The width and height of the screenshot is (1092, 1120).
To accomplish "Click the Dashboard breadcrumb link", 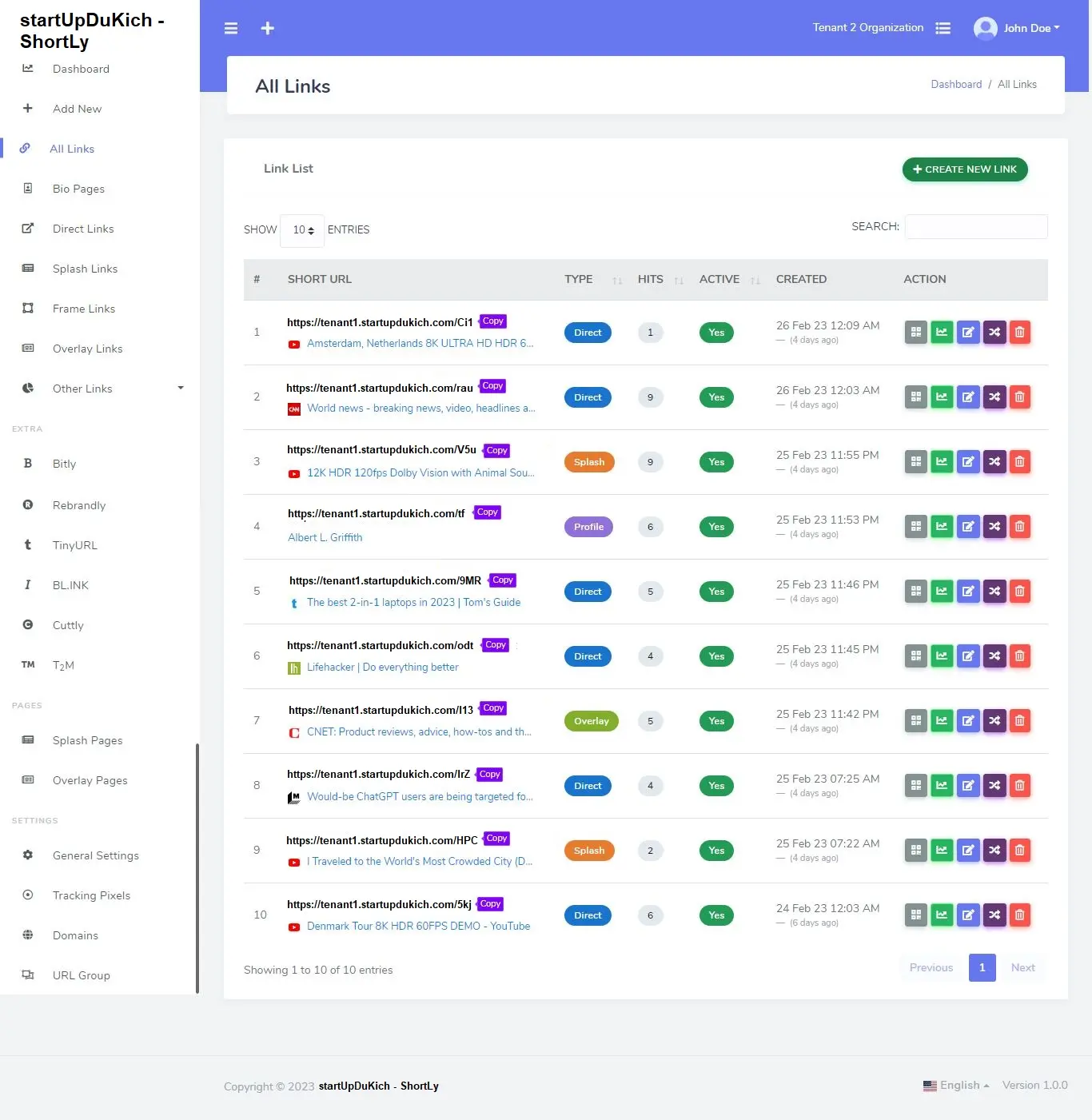I will tap(956, 85).
